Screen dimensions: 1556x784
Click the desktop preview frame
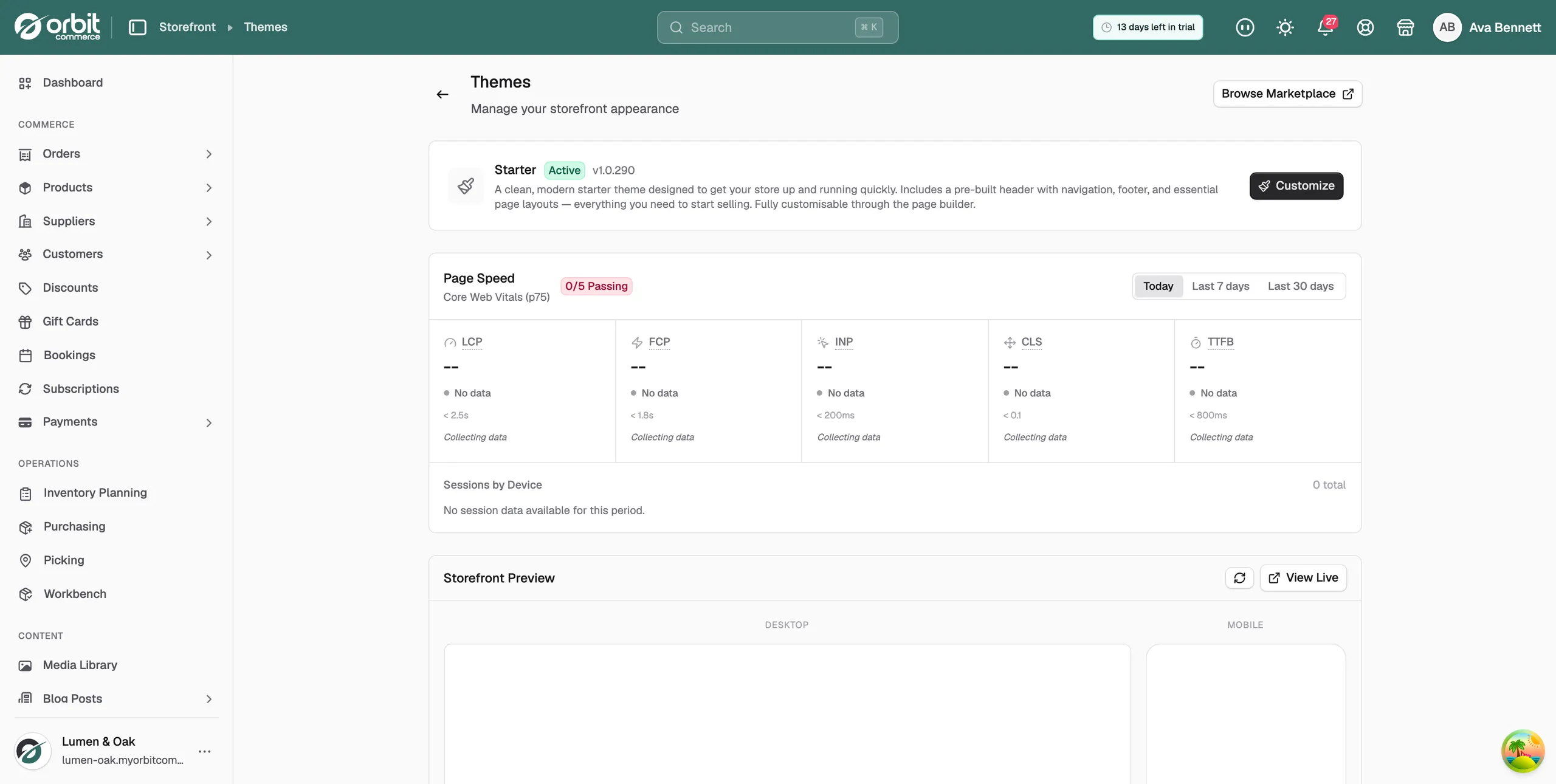[x=787, y=714]
